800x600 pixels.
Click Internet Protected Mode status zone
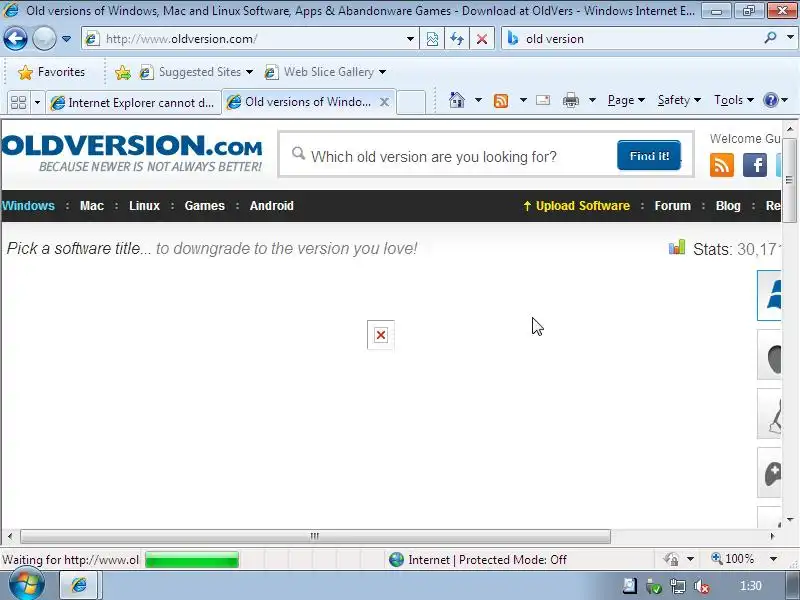tap(478, 560)
